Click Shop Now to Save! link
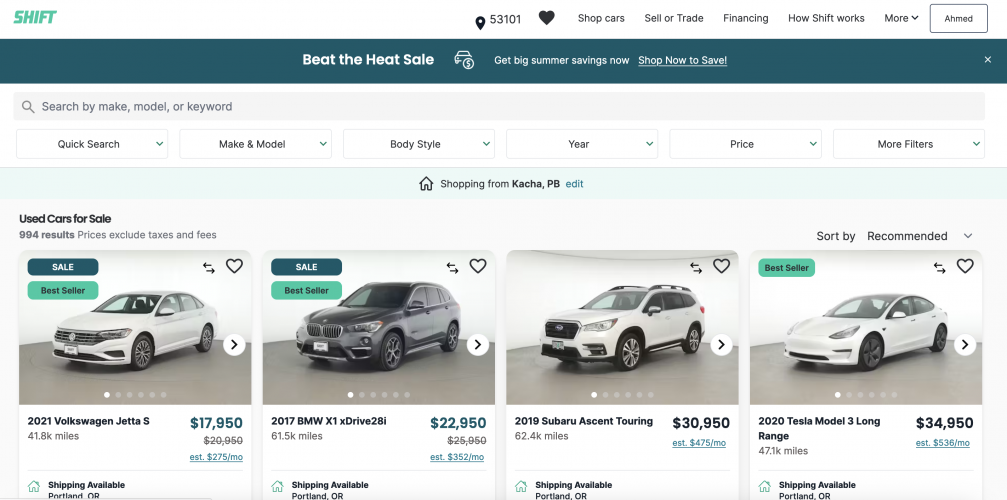This screenshot has width=1007, height=500. coord(683,60)
